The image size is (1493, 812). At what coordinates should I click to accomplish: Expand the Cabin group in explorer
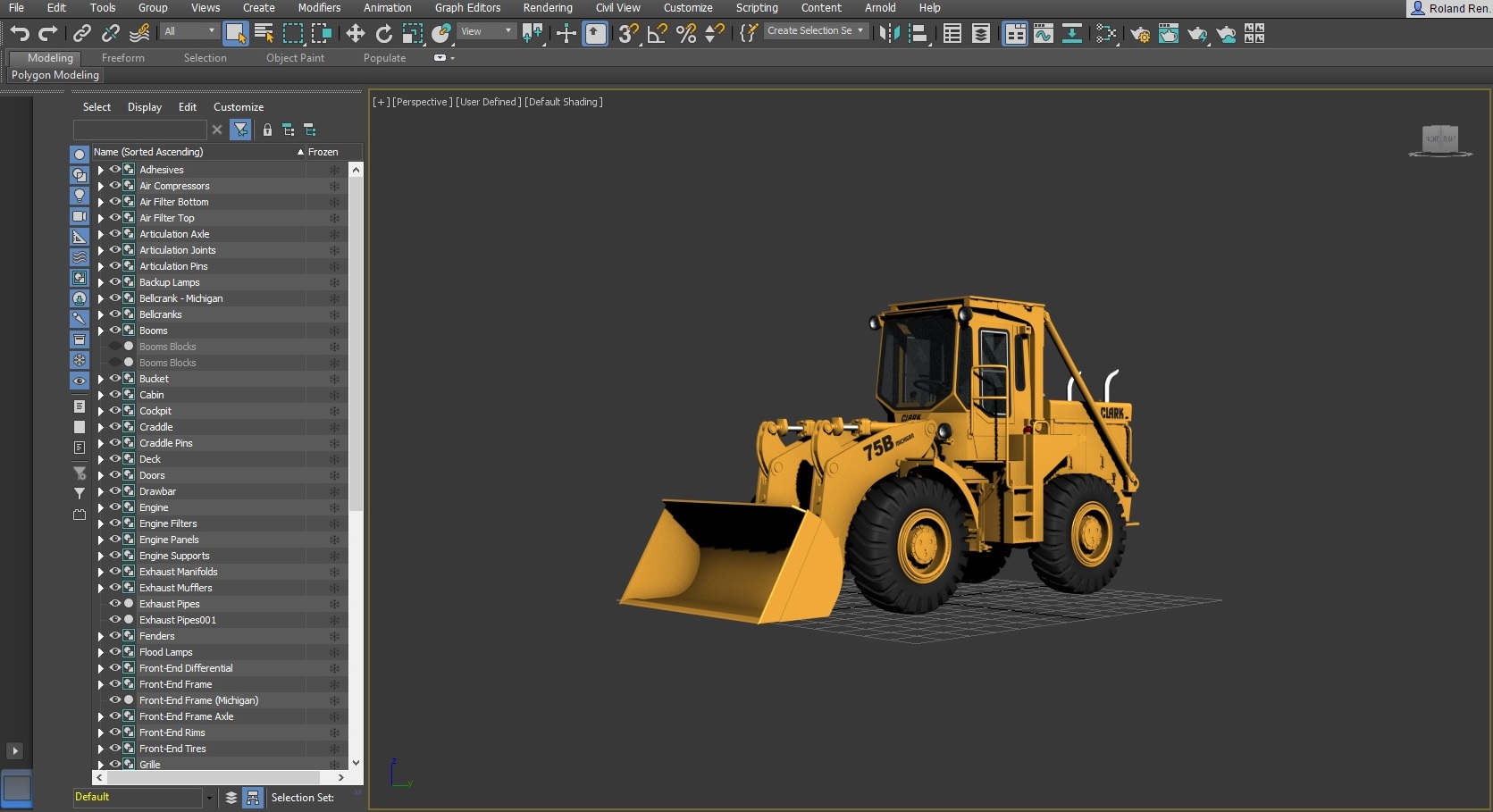point(101,395)
